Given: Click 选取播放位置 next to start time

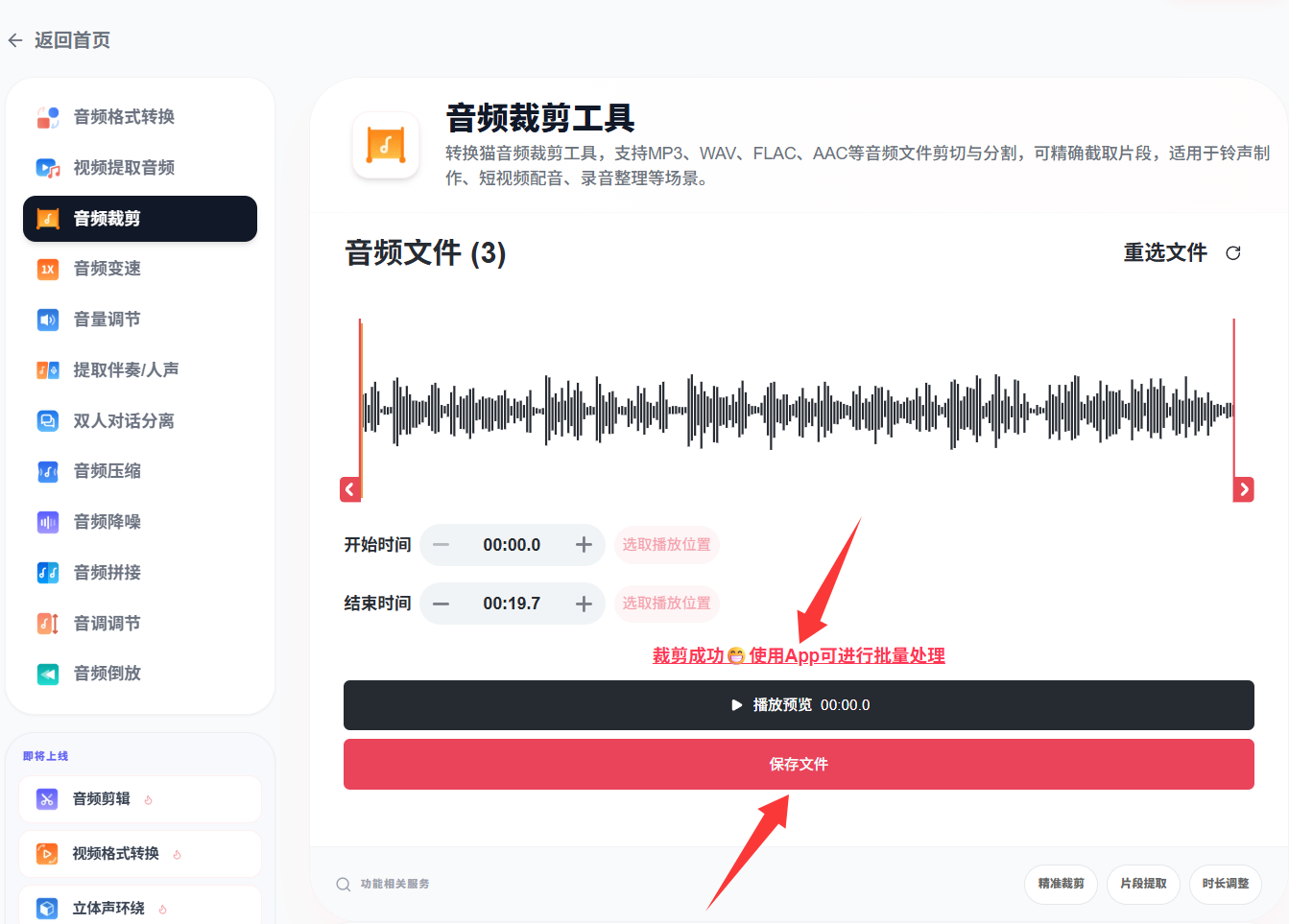Looking at the screenshot, I should tap(666, 544).
